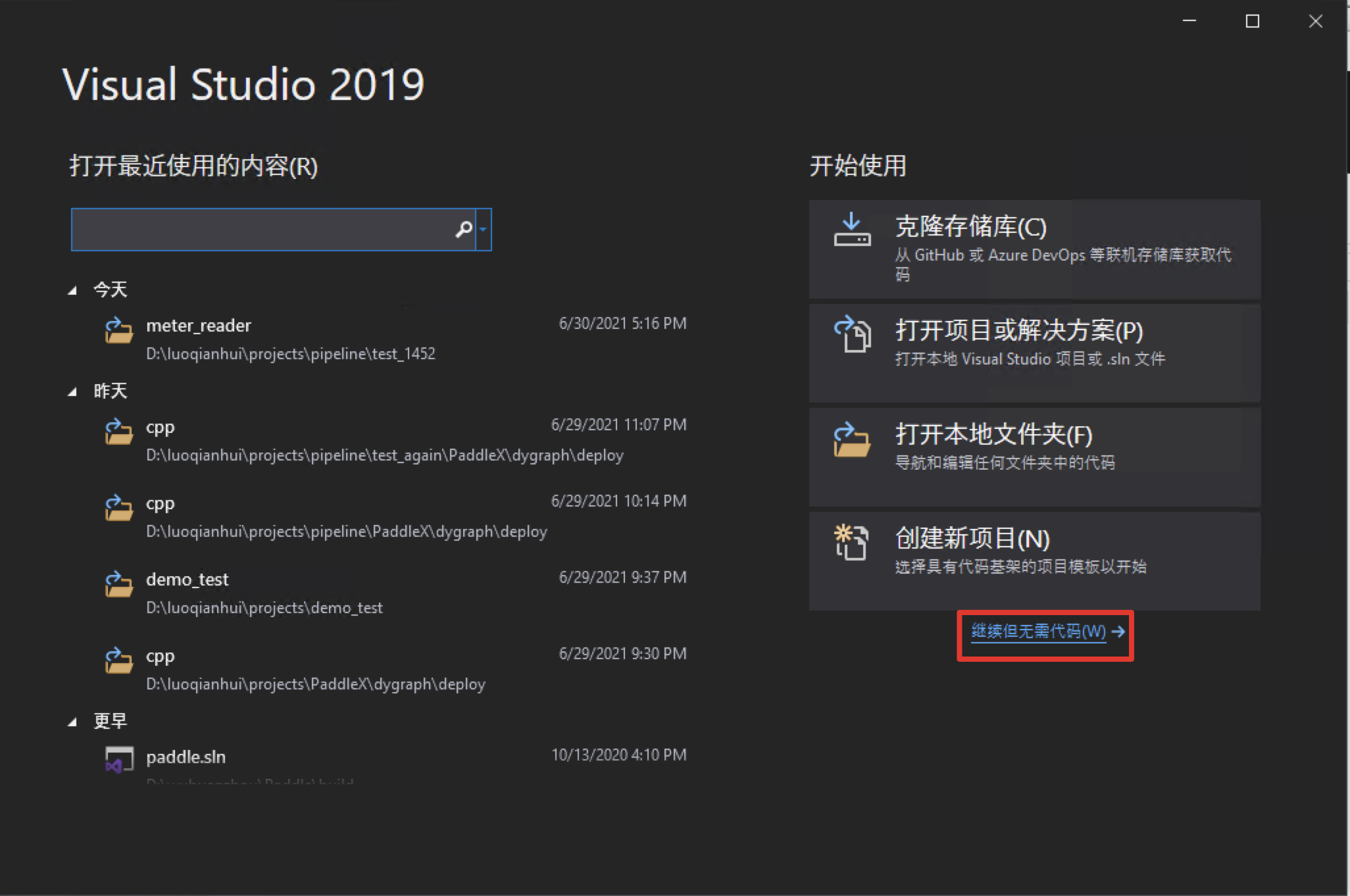Click the meter_reader folder icon
This screenshot has height=896, width=1350.
[118, 330]
